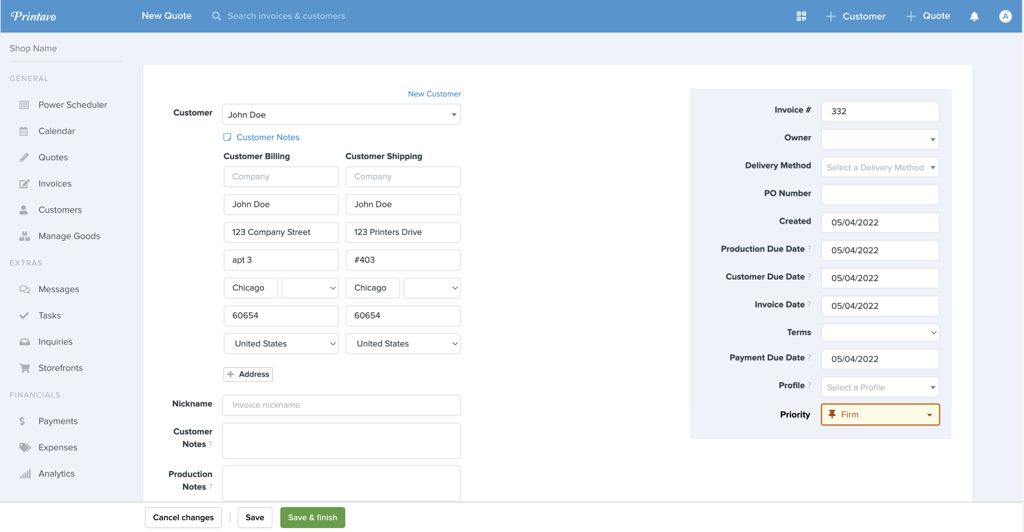The image size is (1024, 532).
Task: Open the Customer John Doe dropdown
Action: pyautogui.click(x=341, y=114)
